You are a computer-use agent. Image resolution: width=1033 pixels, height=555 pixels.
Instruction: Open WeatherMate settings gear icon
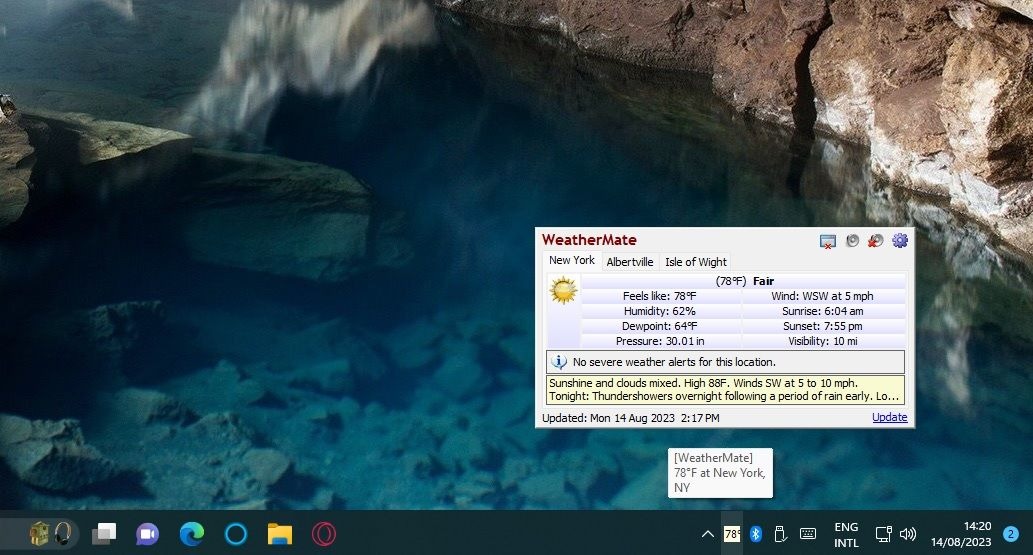tap(900, 241)
